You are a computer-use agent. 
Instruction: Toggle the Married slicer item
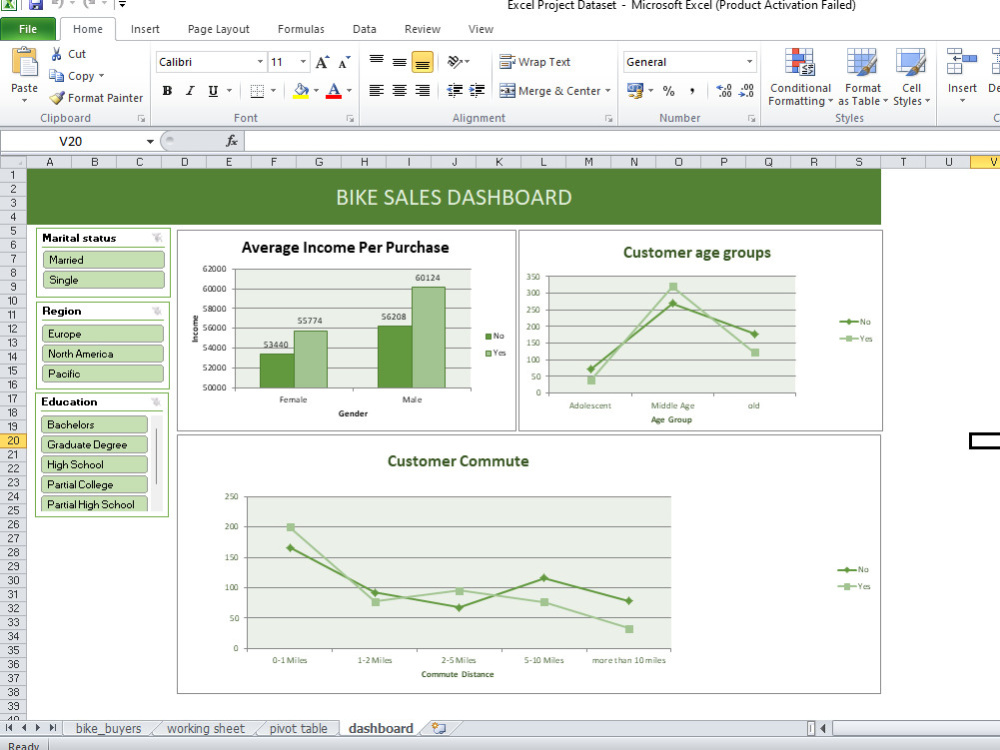103,260
